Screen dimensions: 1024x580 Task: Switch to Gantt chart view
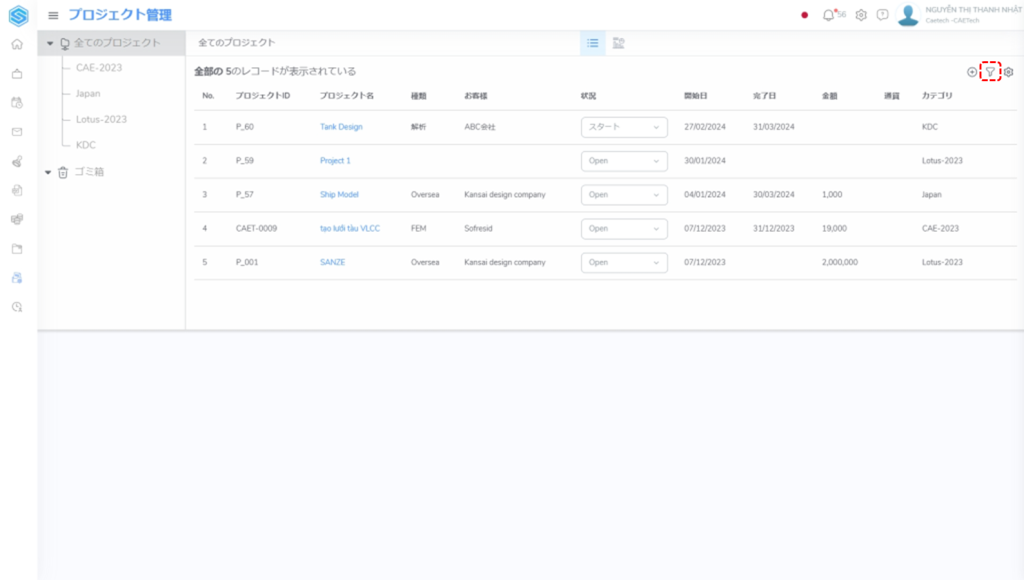[619, 43]
